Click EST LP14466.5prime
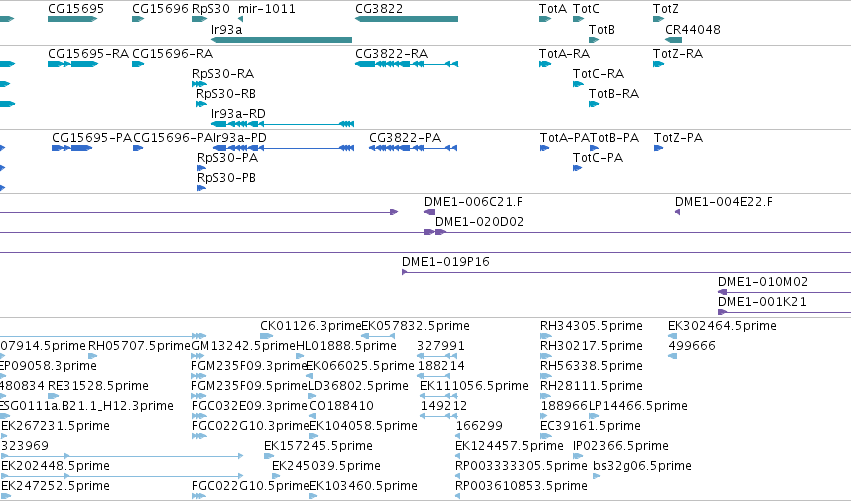Screen dimensions: 851x501 638,407
